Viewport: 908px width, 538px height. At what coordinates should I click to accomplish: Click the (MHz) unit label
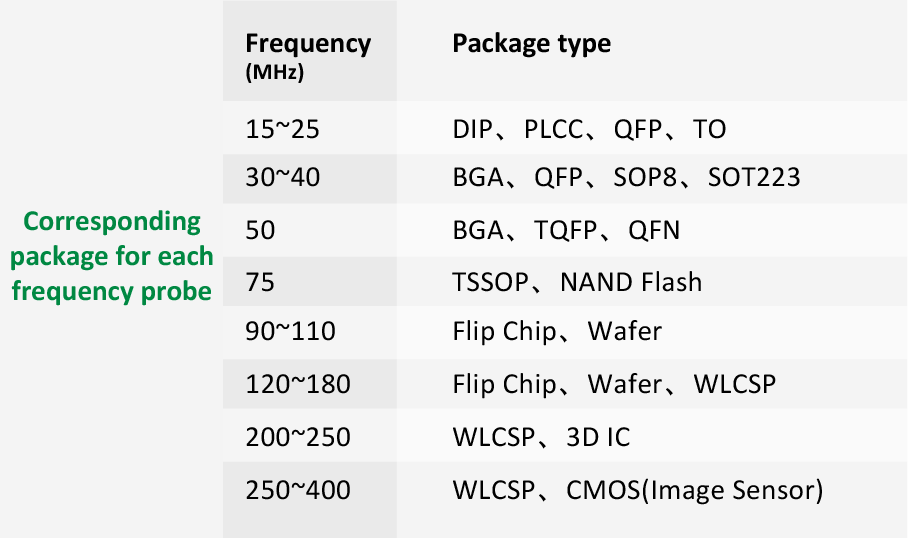pyautogui.click(x=275, y=73)
